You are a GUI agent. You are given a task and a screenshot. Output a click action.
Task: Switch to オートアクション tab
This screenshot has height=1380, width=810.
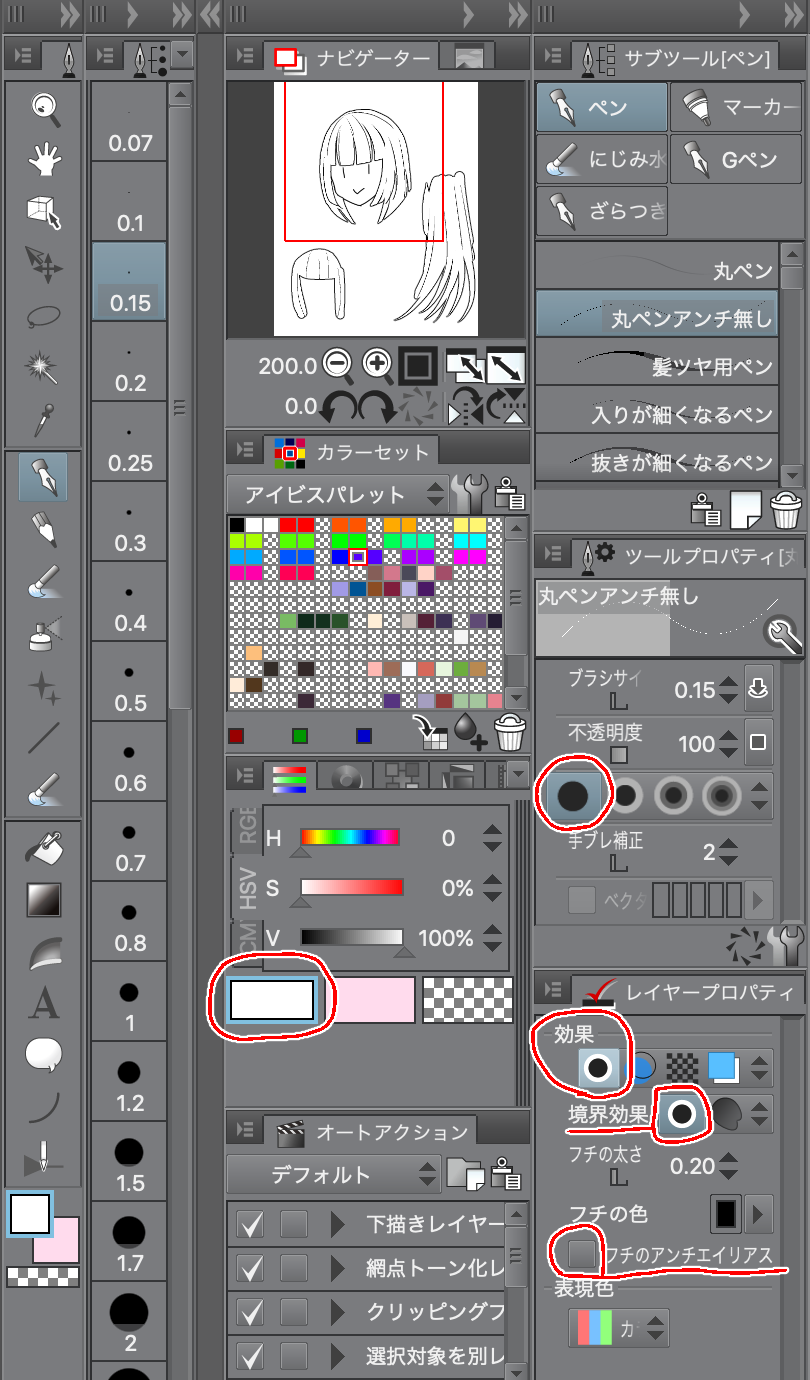tap(372, 1132)
